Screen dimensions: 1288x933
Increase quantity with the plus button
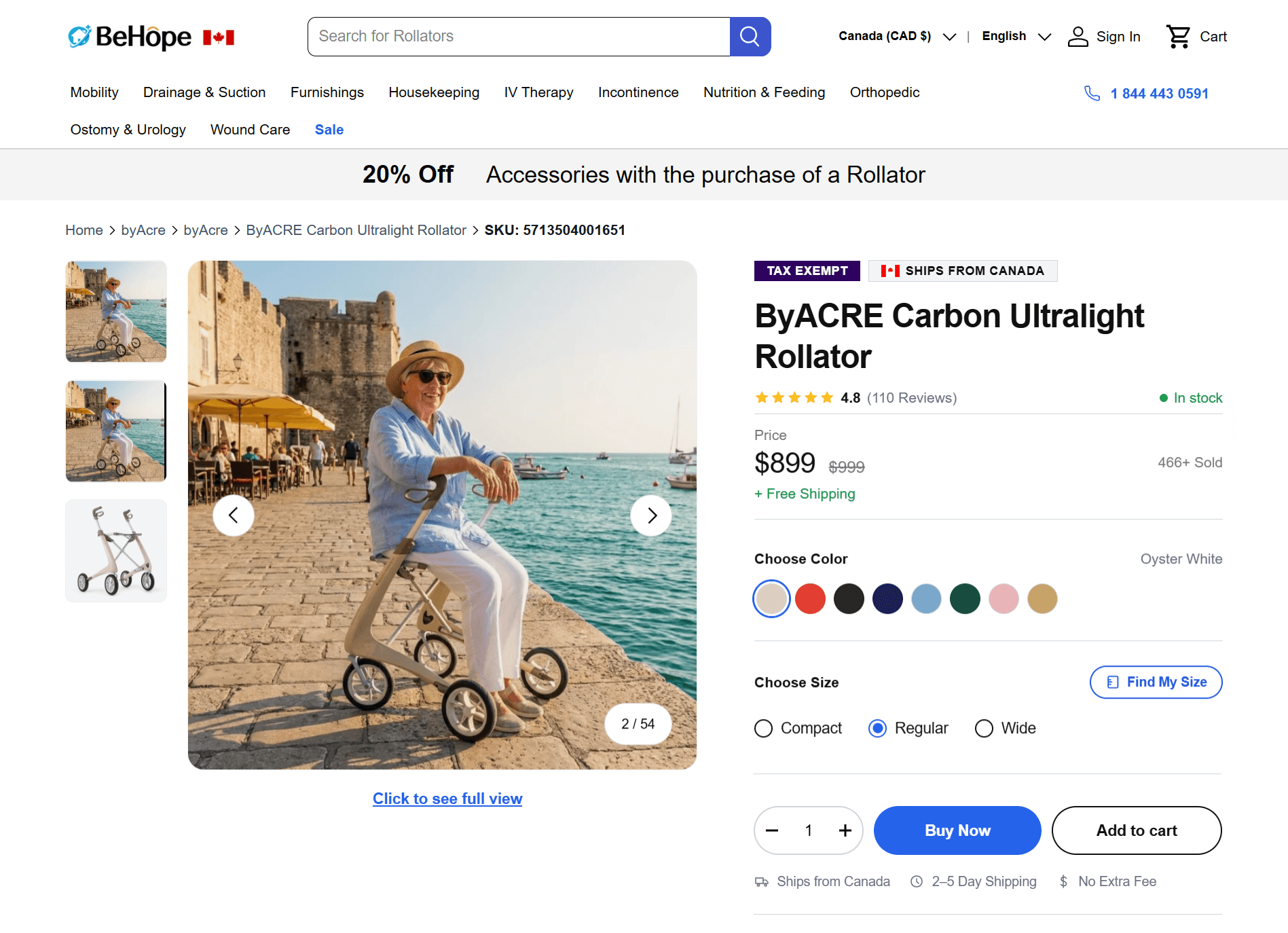845,830
